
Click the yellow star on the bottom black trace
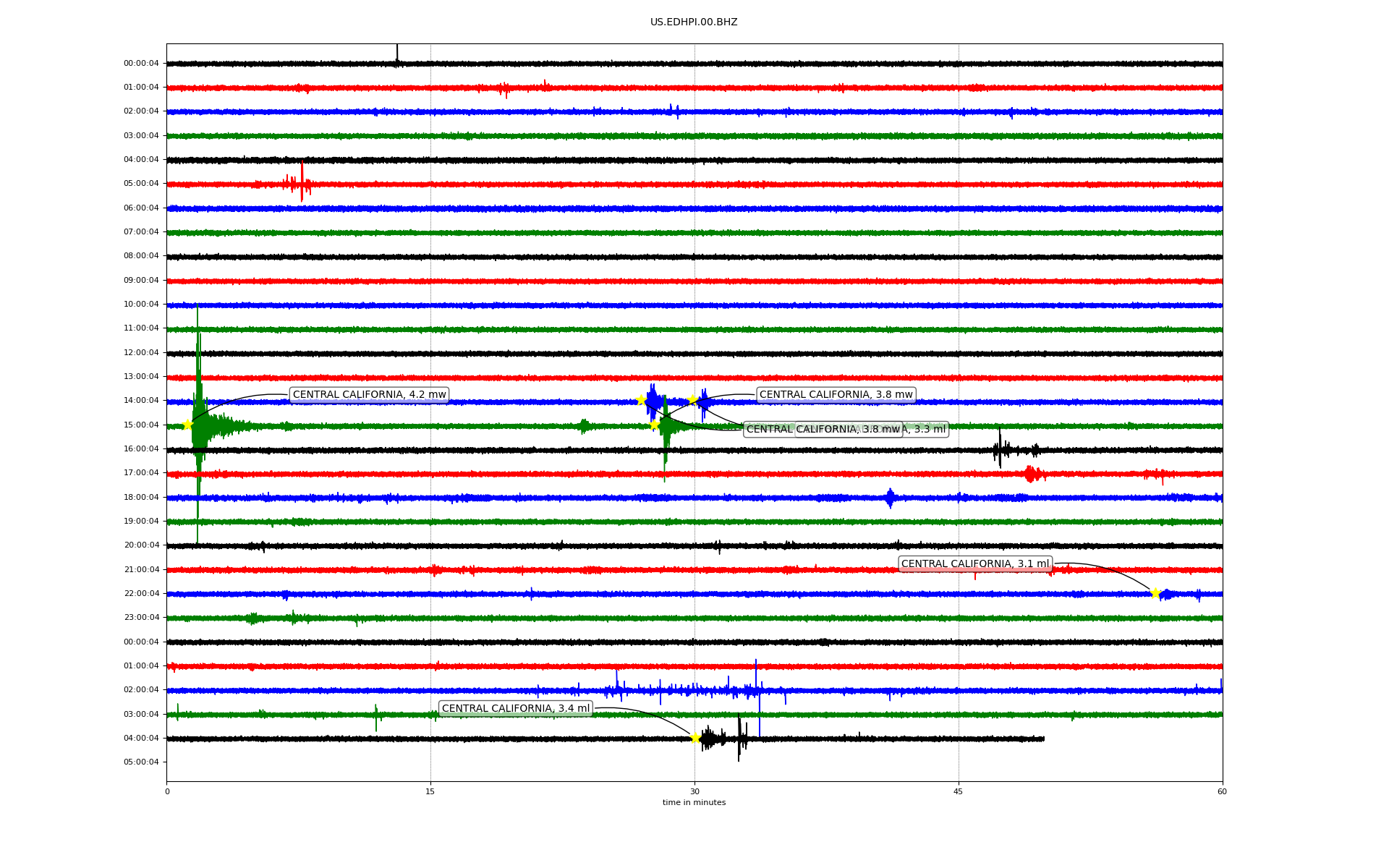coord(695,738)
